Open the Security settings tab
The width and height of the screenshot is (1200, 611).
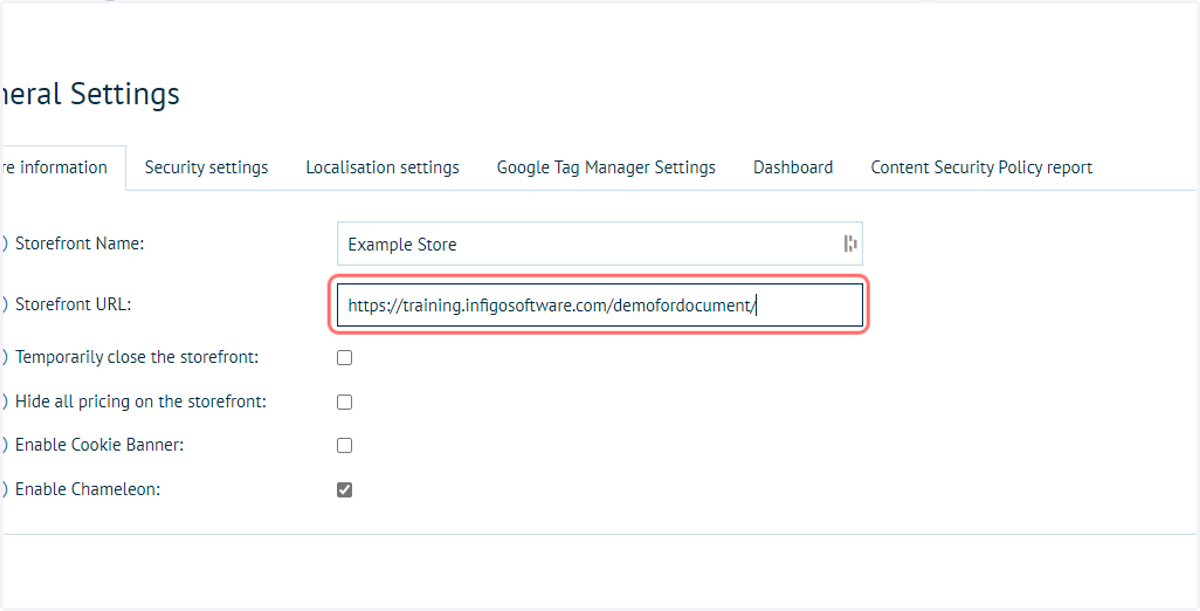tap(206, 167)
